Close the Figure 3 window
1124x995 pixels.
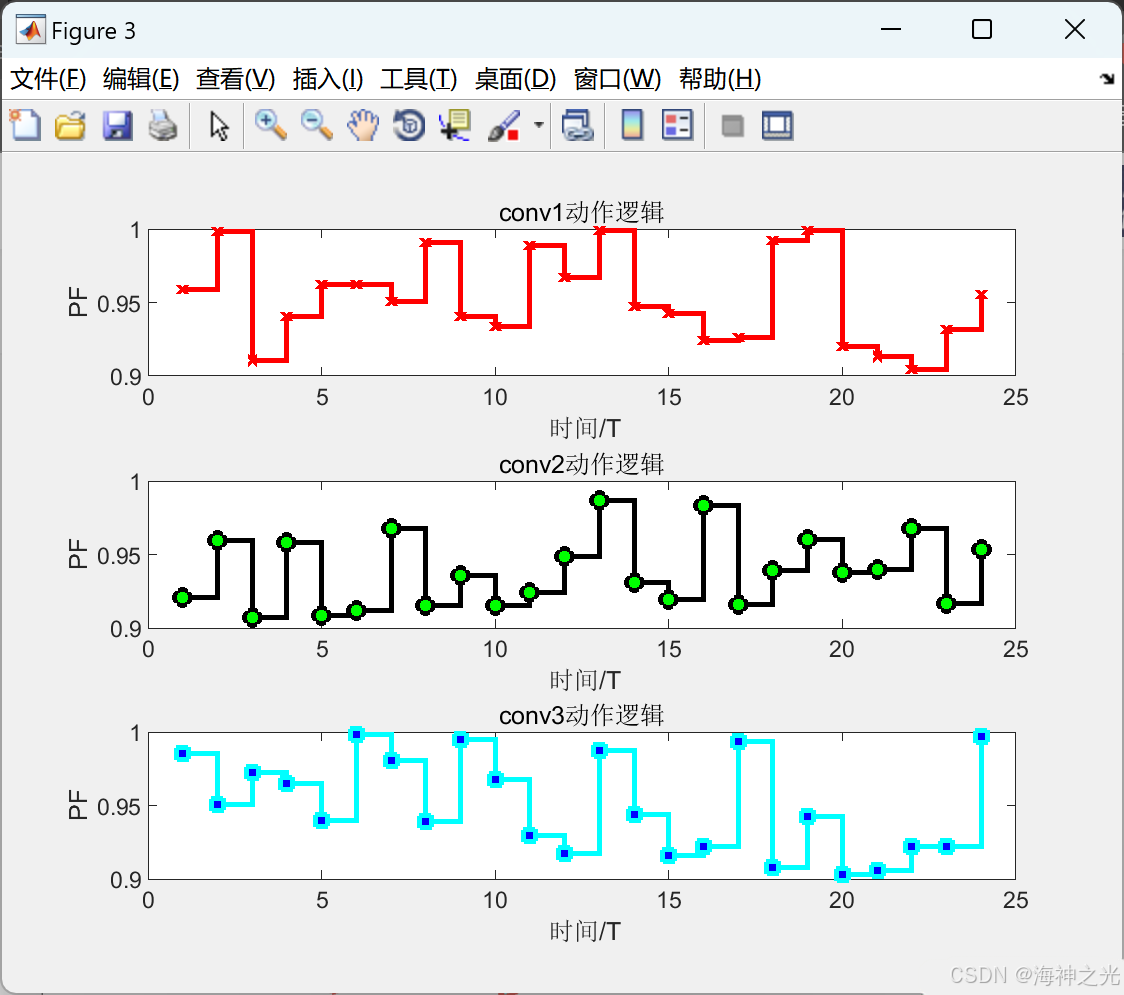click(x=1075, y=29)
